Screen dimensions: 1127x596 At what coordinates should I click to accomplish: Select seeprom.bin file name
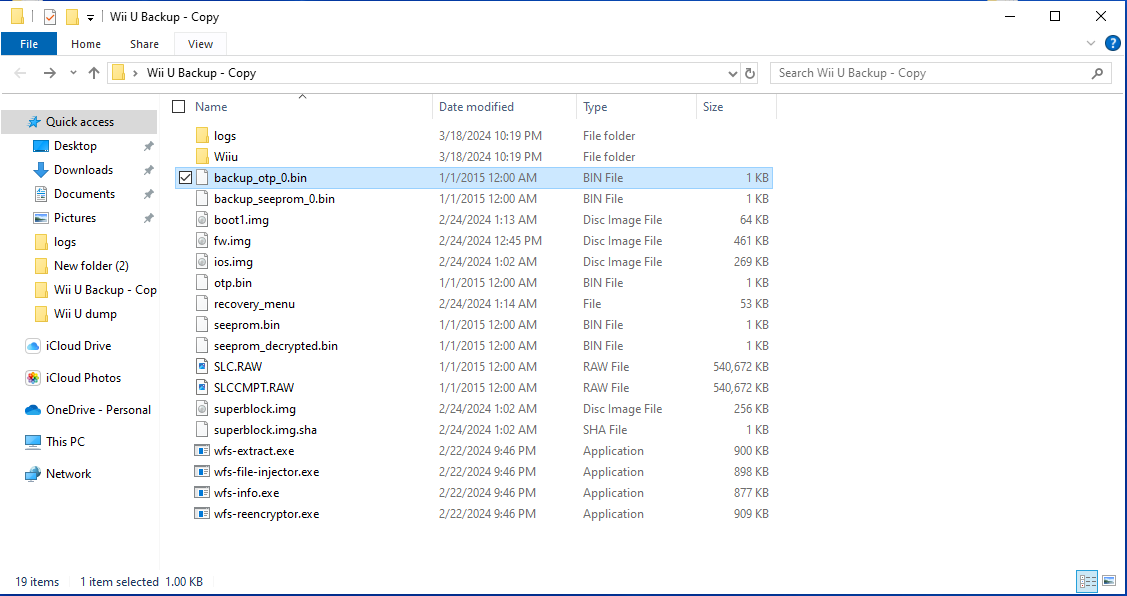point(247,325)
